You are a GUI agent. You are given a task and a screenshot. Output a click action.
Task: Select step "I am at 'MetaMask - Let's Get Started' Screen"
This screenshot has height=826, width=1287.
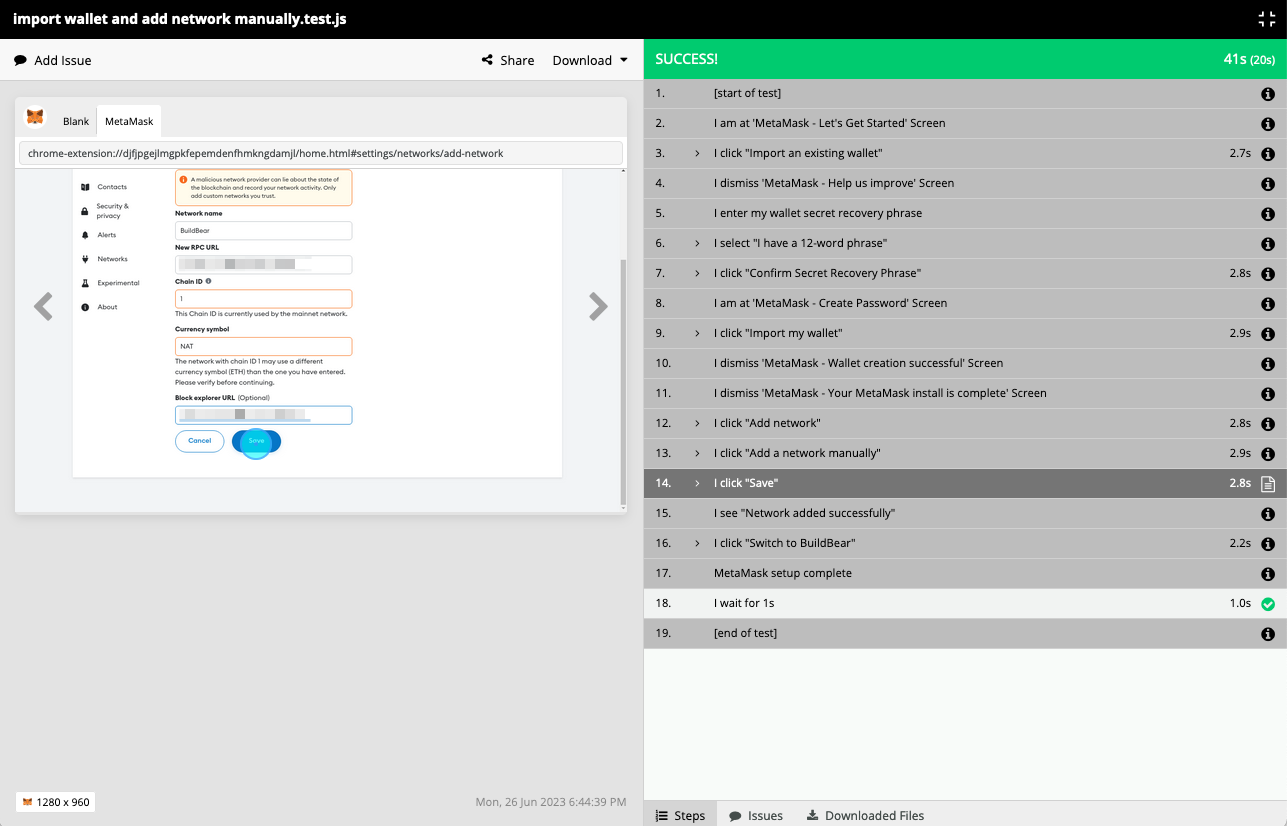click(x=965, y=124)
